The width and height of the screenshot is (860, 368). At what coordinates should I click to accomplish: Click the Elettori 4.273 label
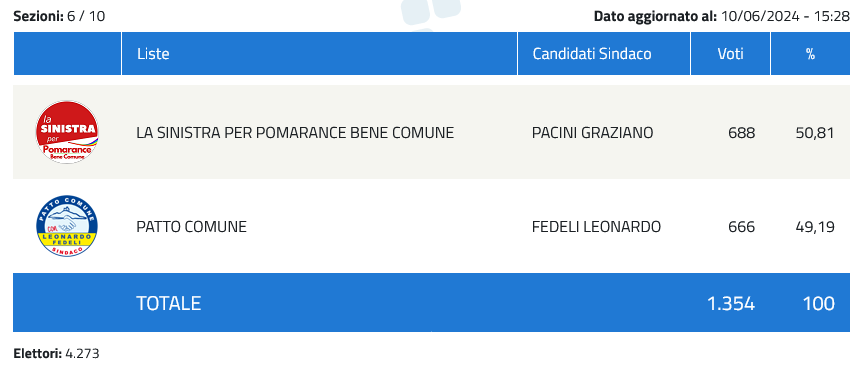(x=56, y=354)
